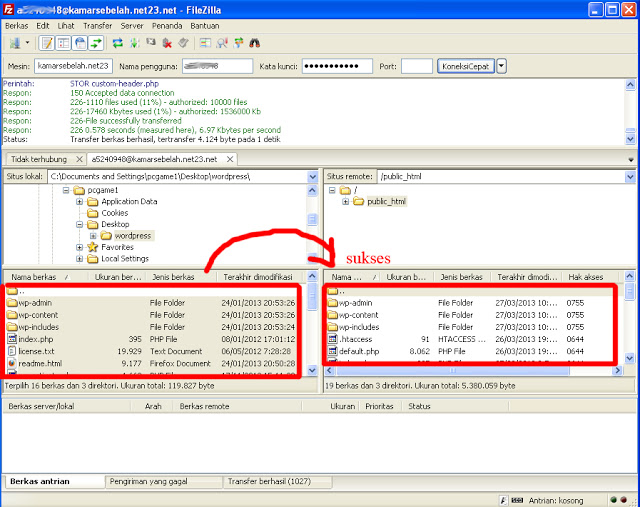Select the a5240948@kamarsebelah.net23.net tab
Image resolution: width=640 pixels, height=507 pixels.
point(154,159)
